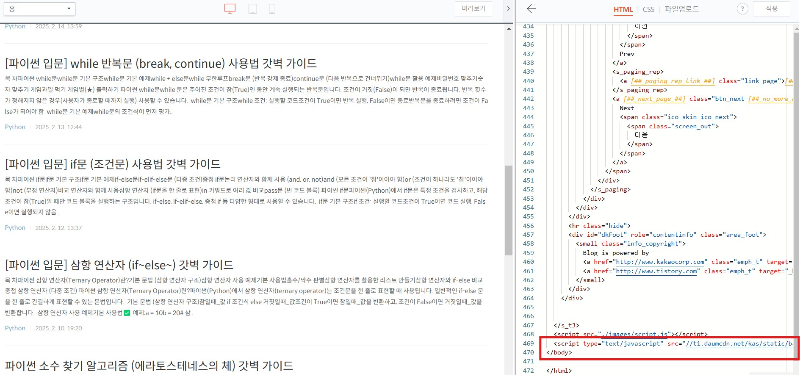Open the while 반복문 (break, continue) post
The image size is (800, 375).
click(x=161, y=63)
